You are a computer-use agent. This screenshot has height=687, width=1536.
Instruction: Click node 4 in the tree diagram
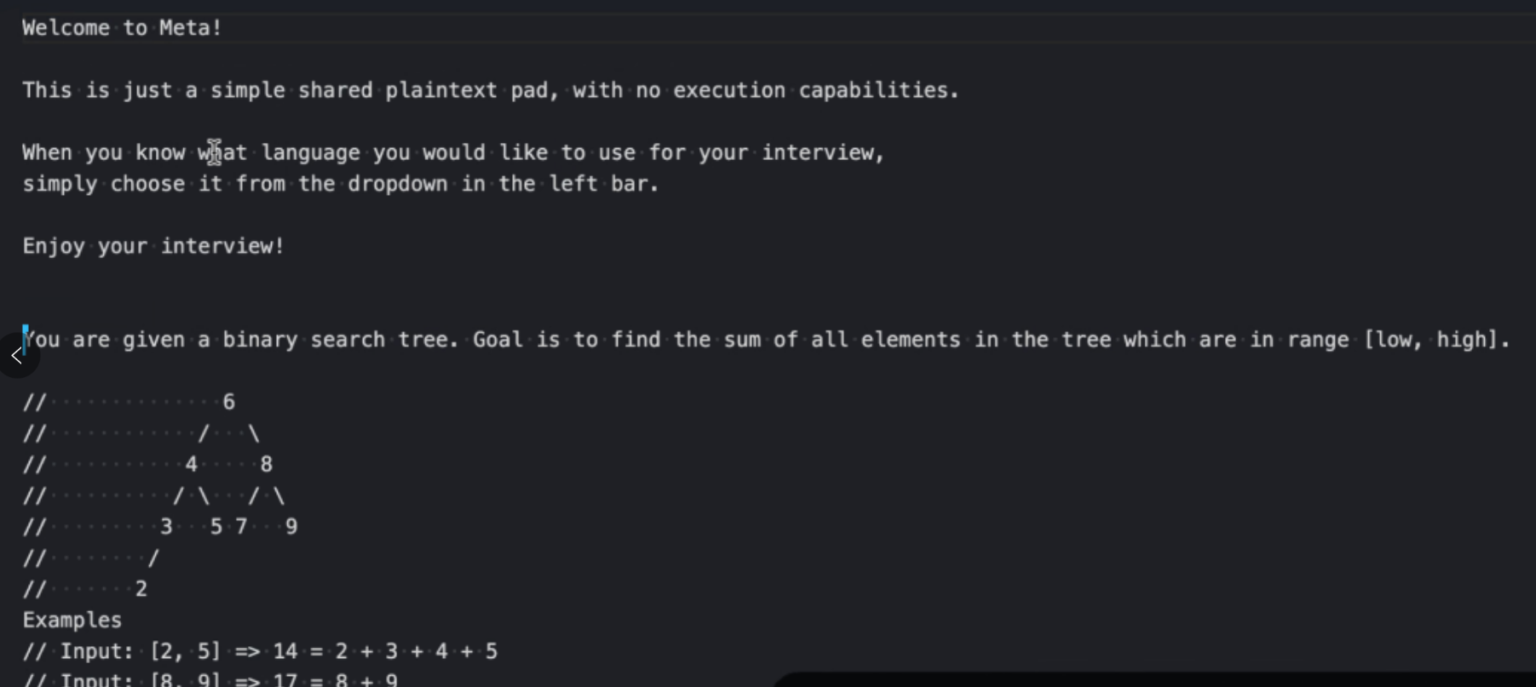tap(191, 464)
